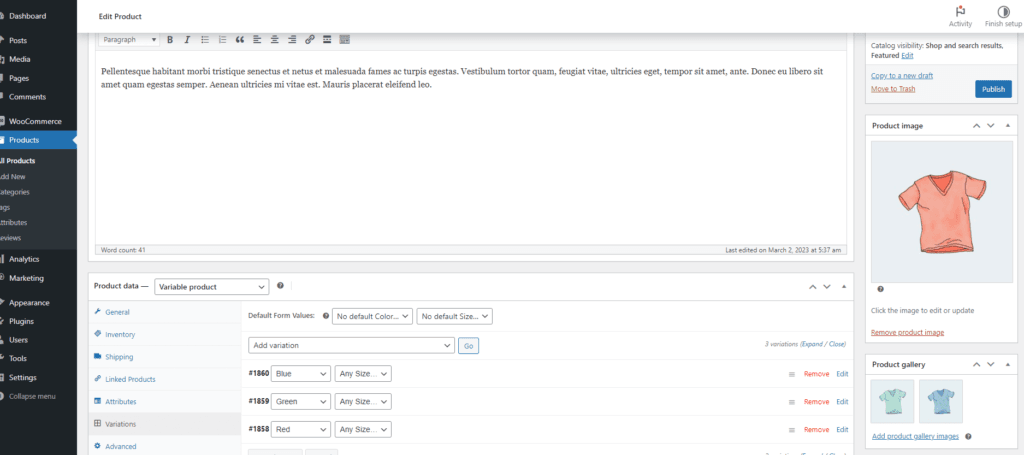
Task: Select the red t-shirt product image
Action: pos(940,212)
